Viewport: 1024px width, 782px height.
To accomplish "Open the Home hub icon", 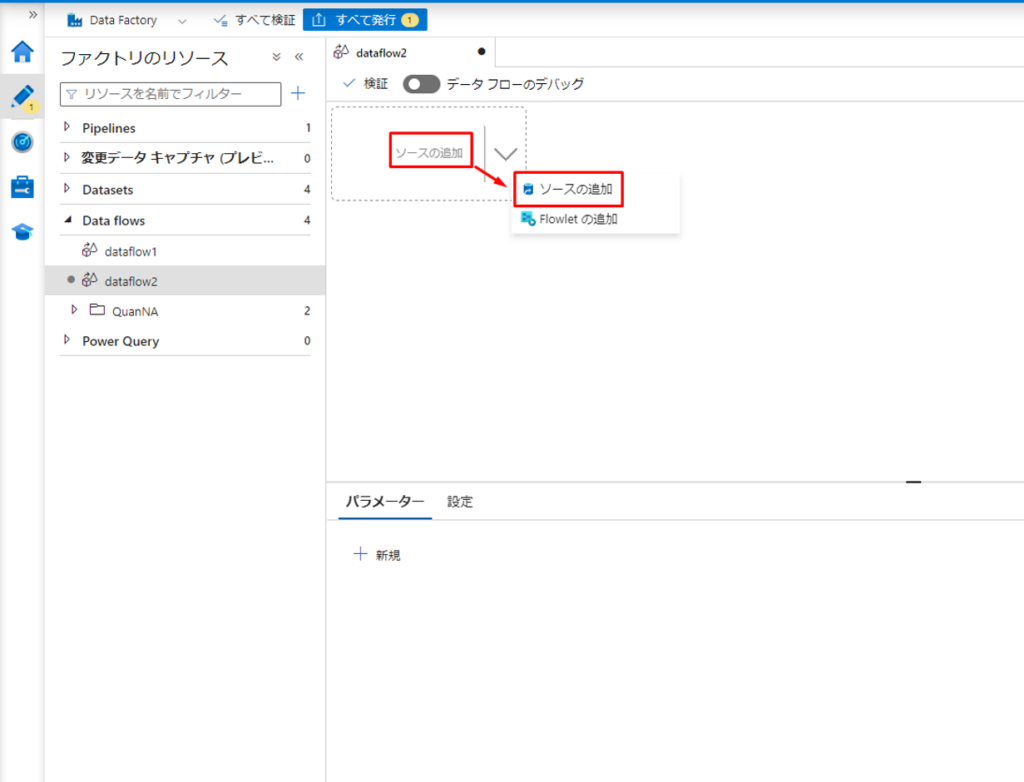I will tap(22, 52).
